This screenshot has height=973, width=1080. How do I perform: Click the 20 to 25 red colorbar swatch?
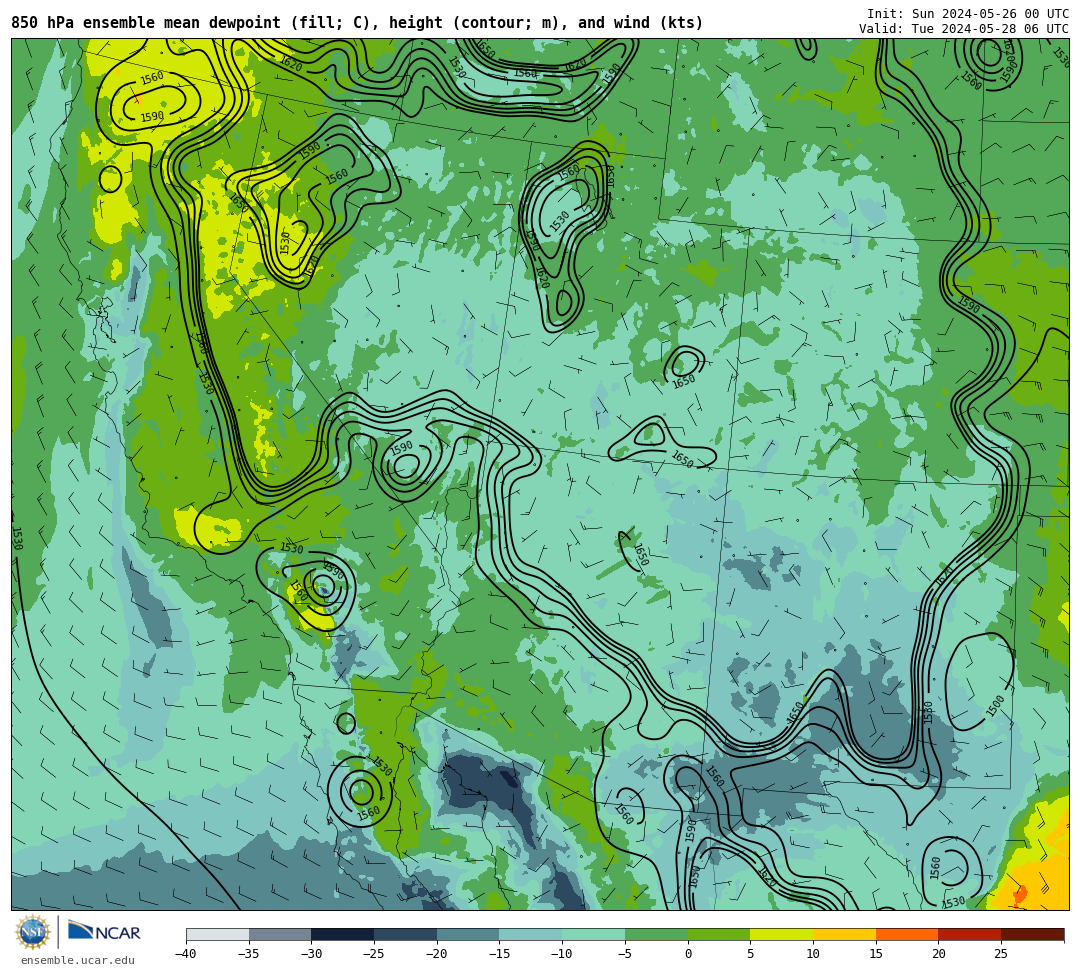pos(970,934)
